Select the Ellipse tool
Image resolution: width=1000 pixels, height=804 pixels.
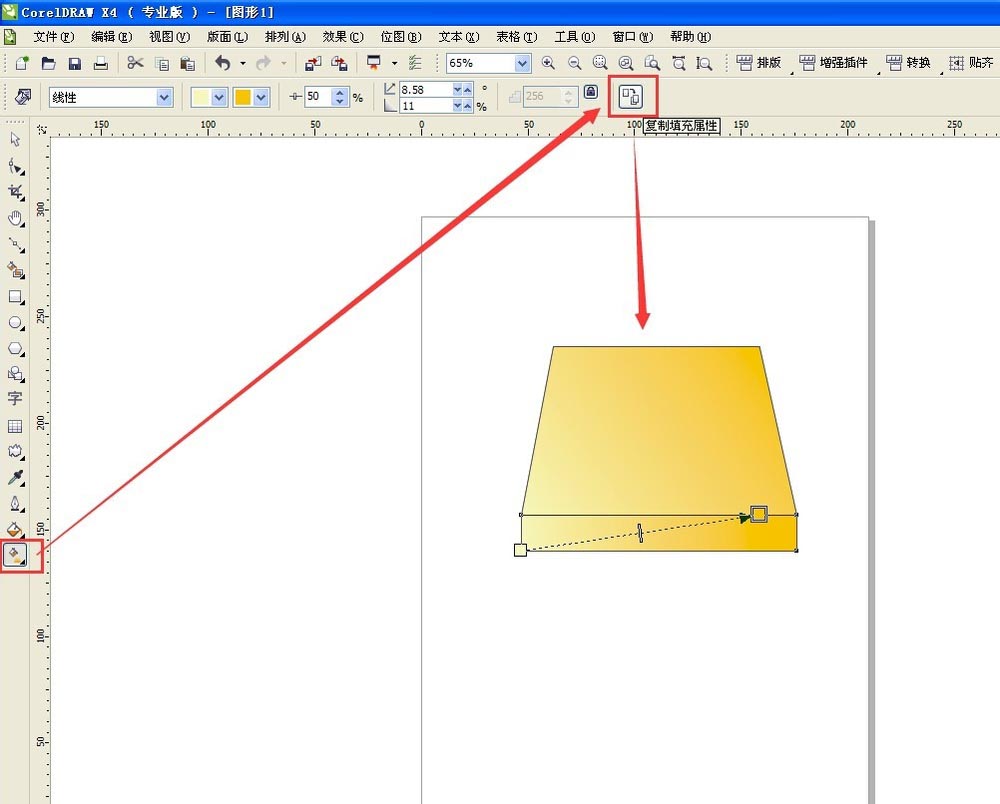tap(15, 323)
